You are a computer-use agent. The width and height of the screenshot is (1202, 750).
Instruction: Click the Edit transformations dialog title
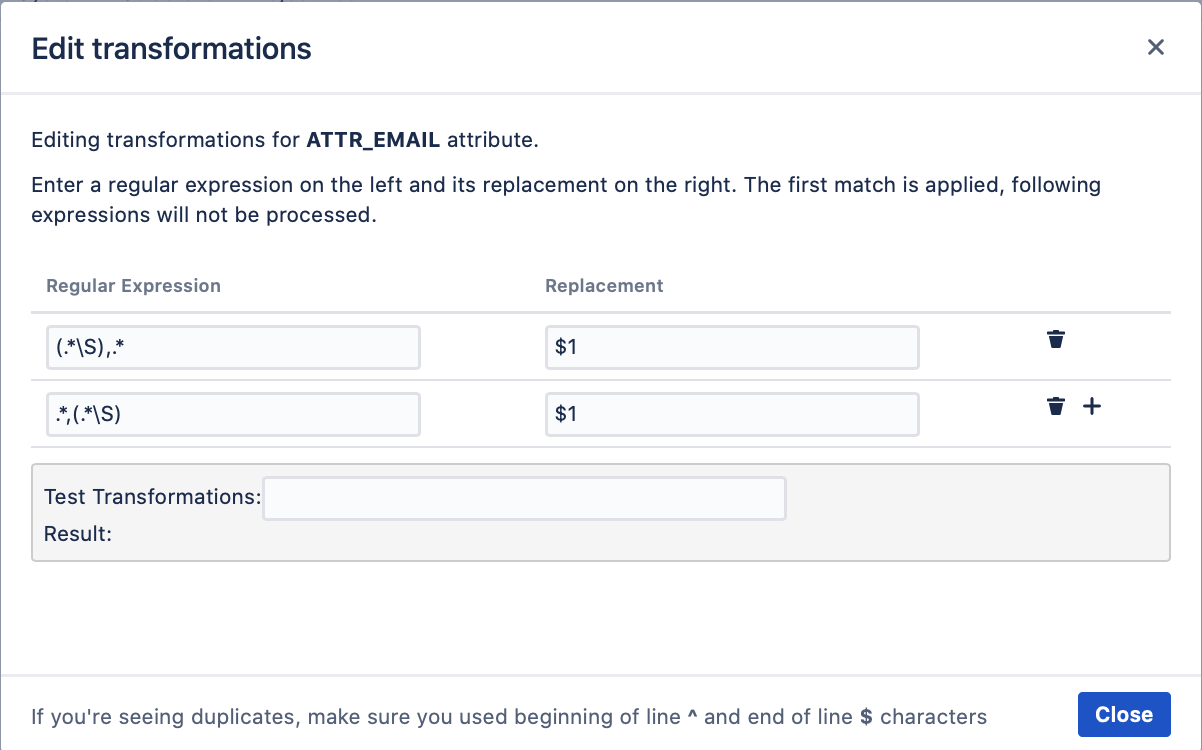(x=171, y=48)
